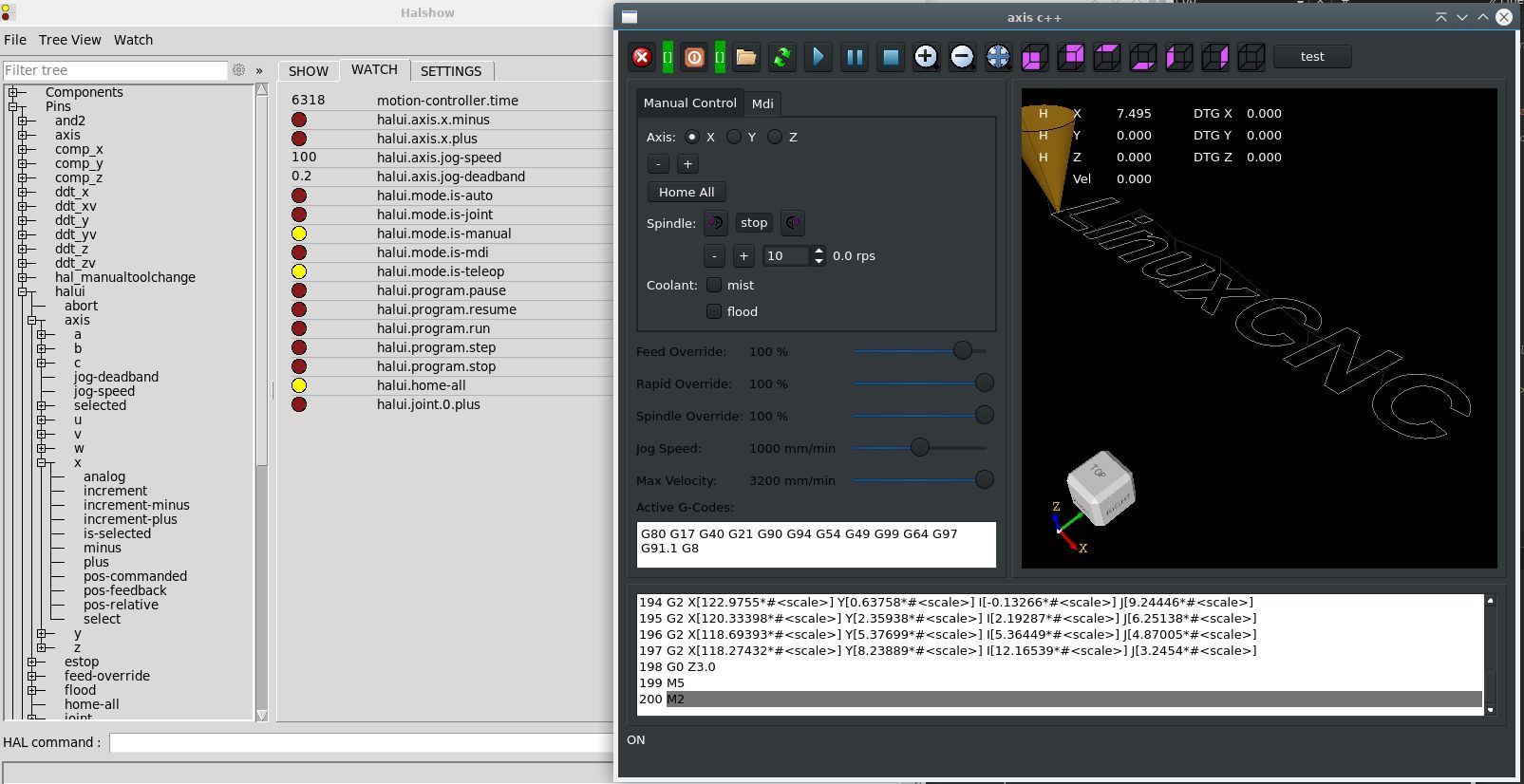The image size is (1524, 784).
Task: Expand the estop tree node
Action: 32,662
